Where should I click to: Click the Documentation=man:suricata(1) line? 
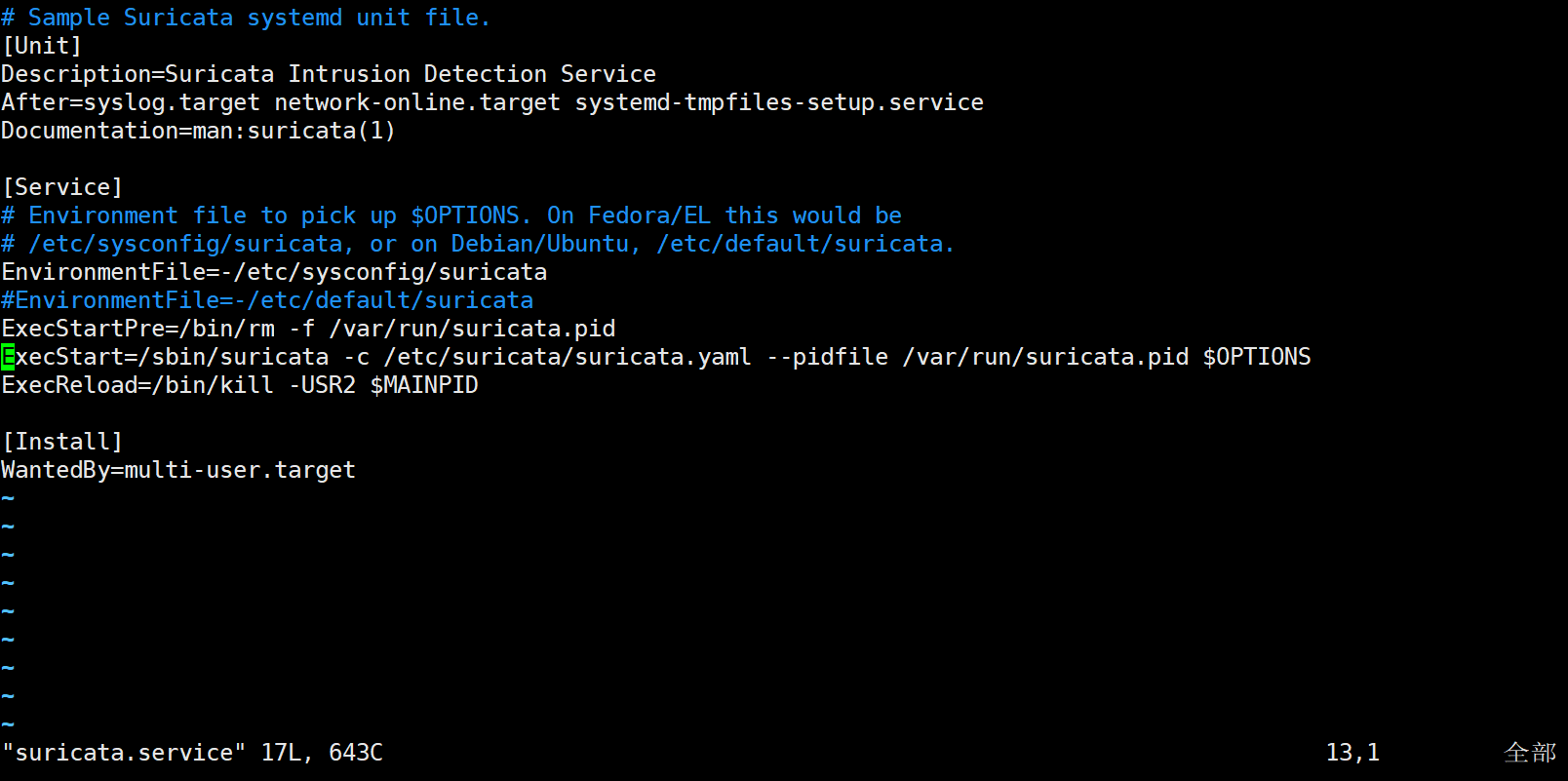198,131
